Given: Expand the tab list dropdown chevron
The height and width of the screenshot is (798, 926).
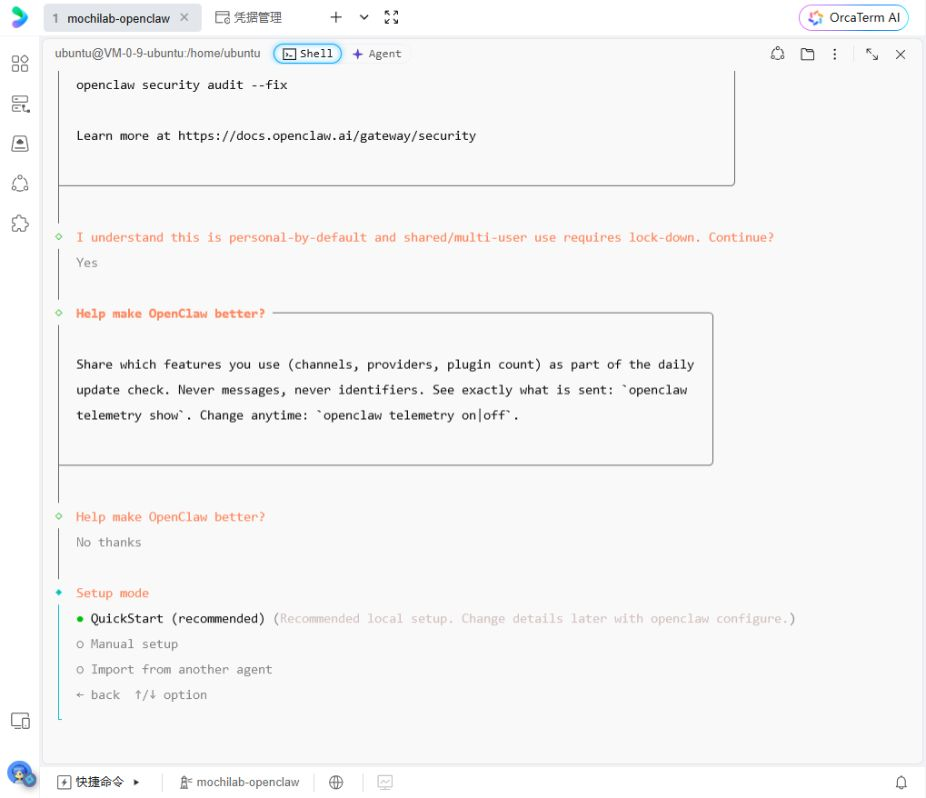Looking at the screenshot, I should (364, 18).
